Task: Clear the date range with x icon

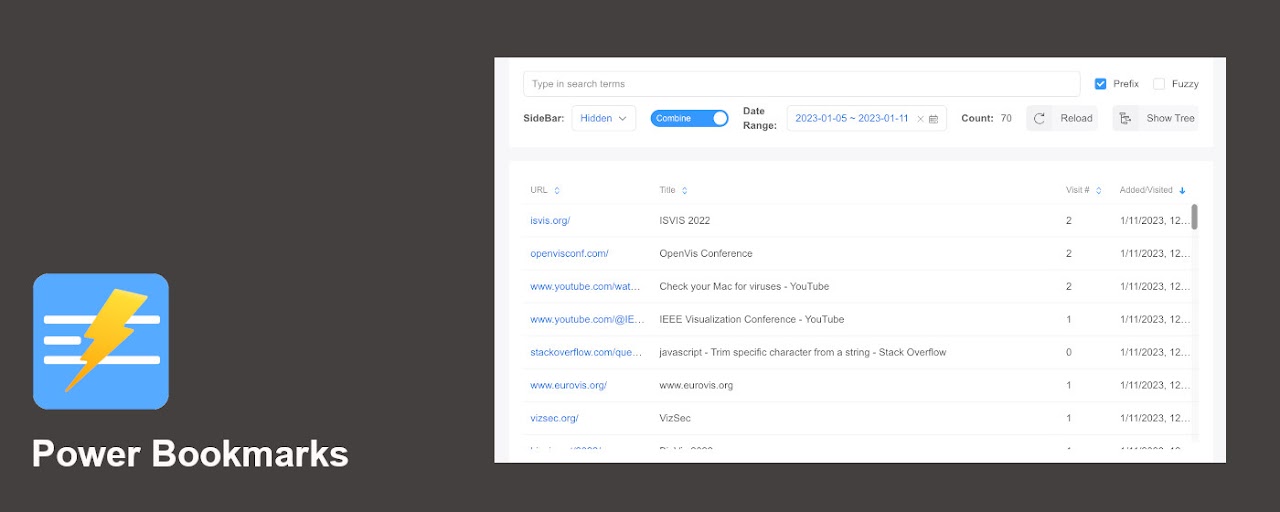Action: coord(920,118)
